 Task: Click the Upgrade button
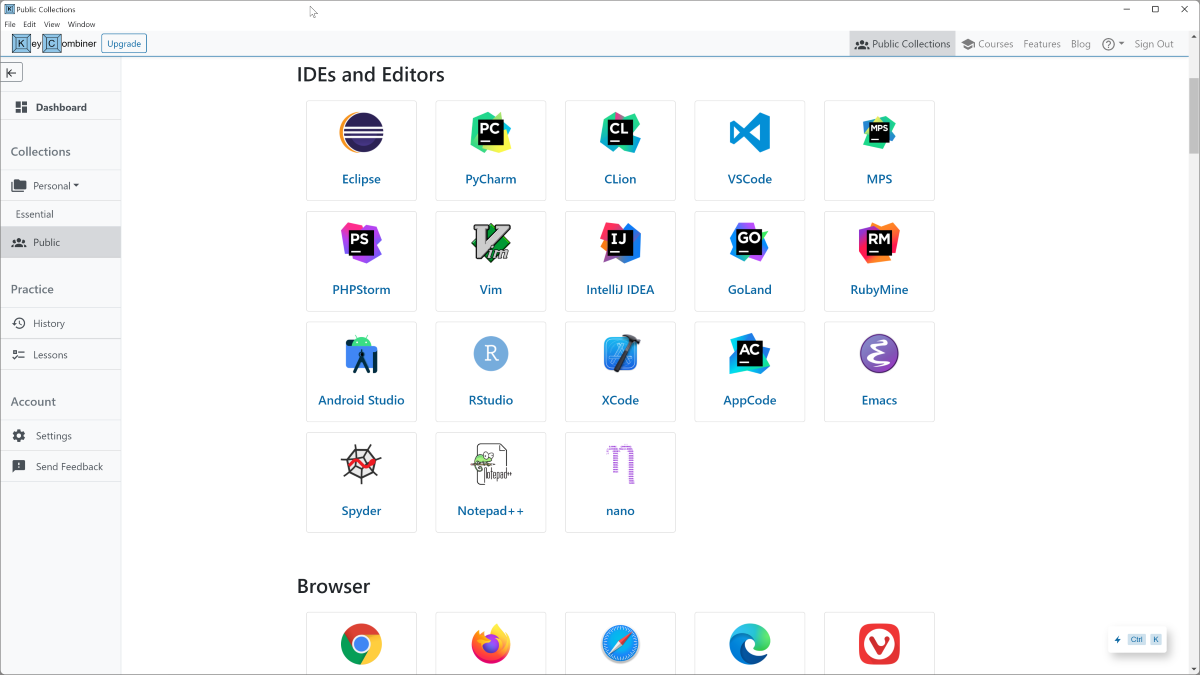[124, 44]
